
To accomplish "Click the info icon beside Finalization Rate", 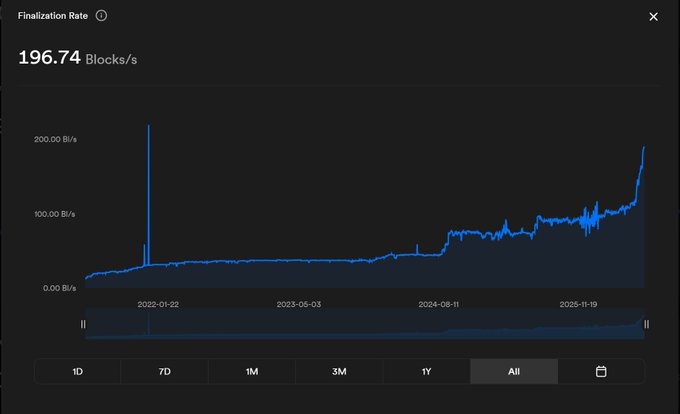I will [101, 16].
